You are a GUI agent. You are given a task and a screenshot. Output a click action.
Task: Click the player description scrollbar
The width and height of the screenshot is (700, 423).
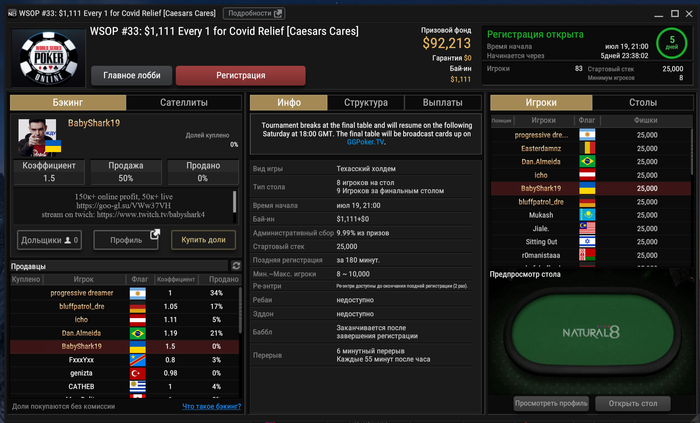click(x=234, y=201)
